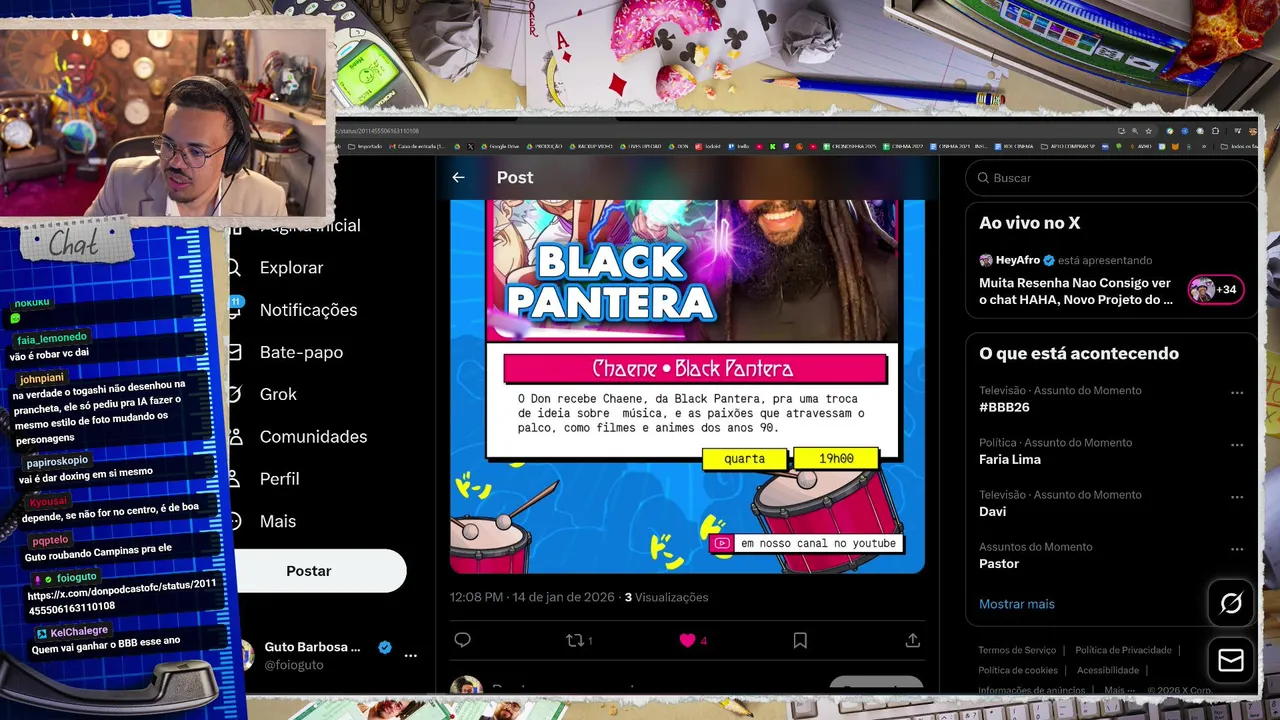The height and width of the screenshot is (720, 1280).
Task: Click the search magnifier icon in Buscar
Action: tap(983, 178)
